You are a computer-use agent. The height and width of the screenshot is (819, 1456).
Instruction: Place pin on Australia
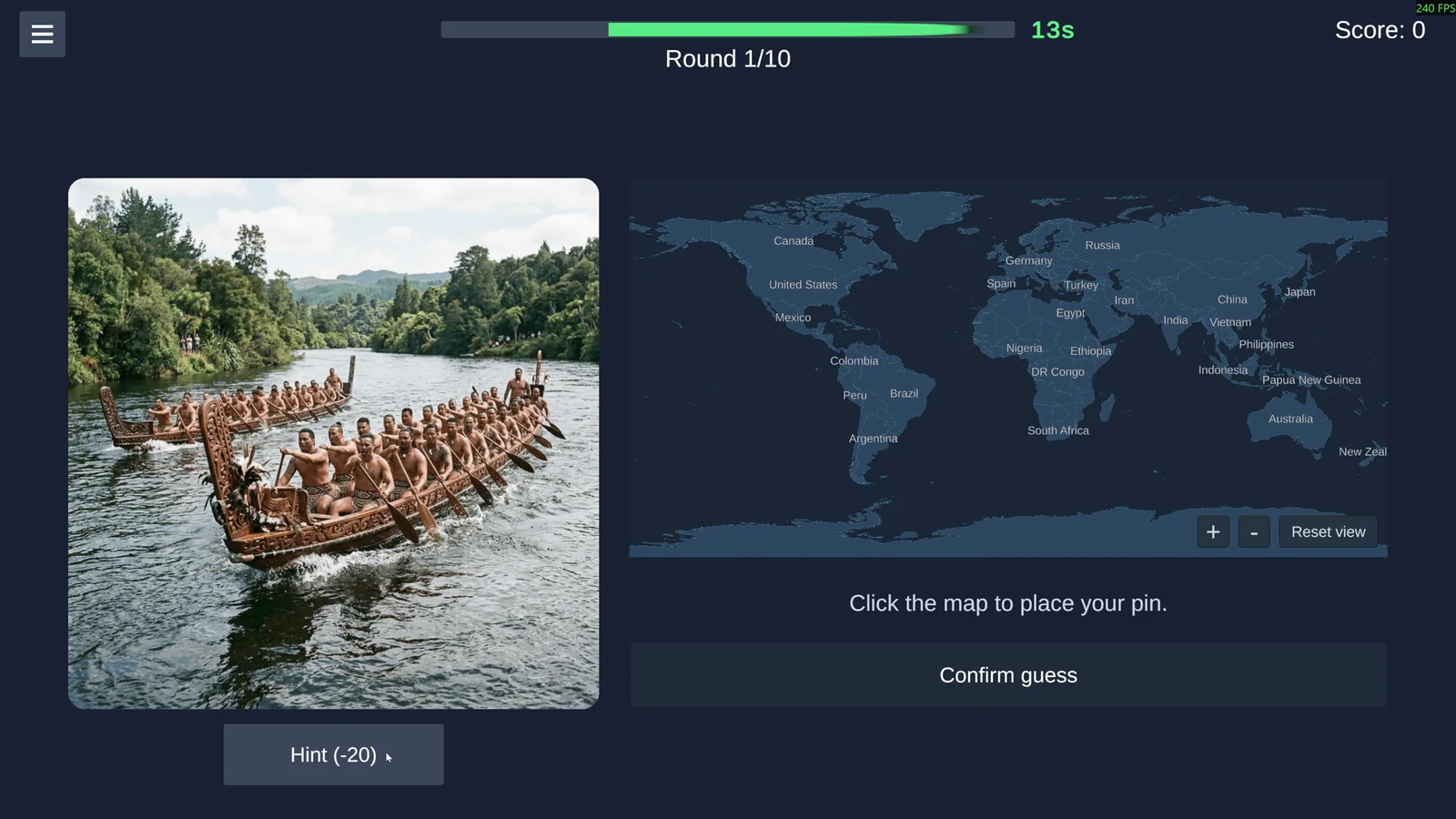1290,420
